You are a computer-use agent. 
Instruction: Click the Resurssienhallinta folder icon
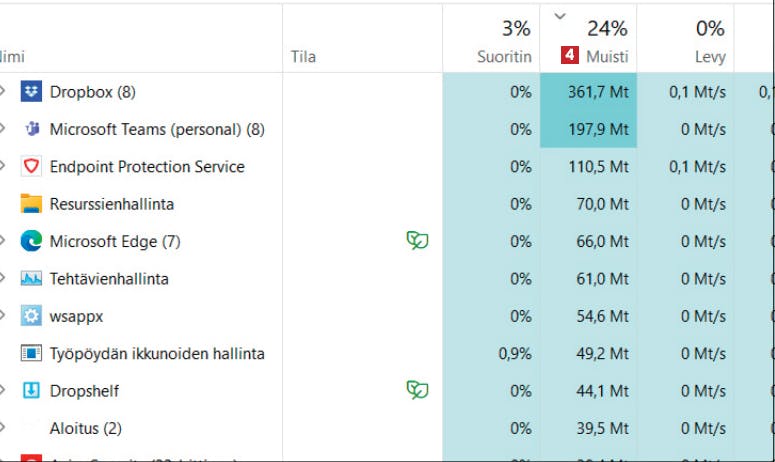click(31, 204)
